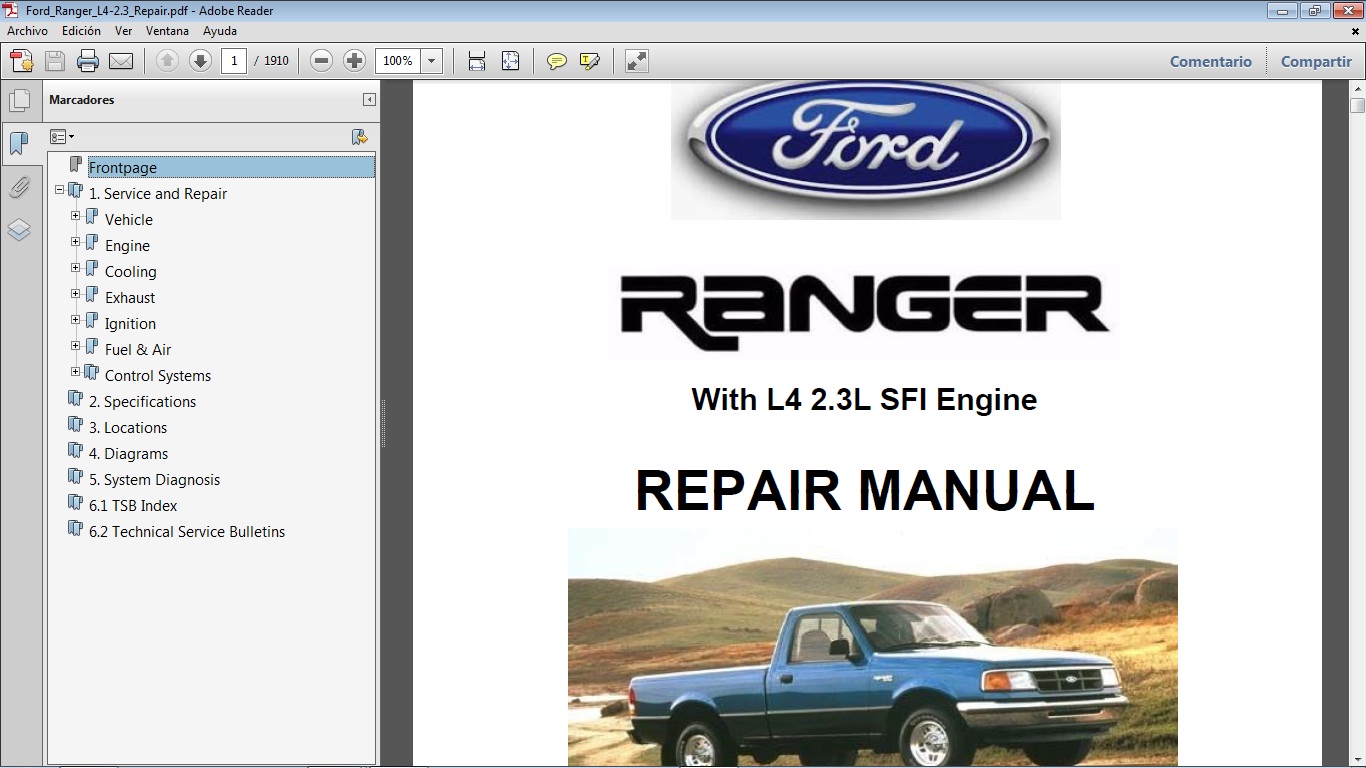The width and height of the screenshot is (1366, 768).
Task: Go to previous page arrow
Action: point(168,61)
